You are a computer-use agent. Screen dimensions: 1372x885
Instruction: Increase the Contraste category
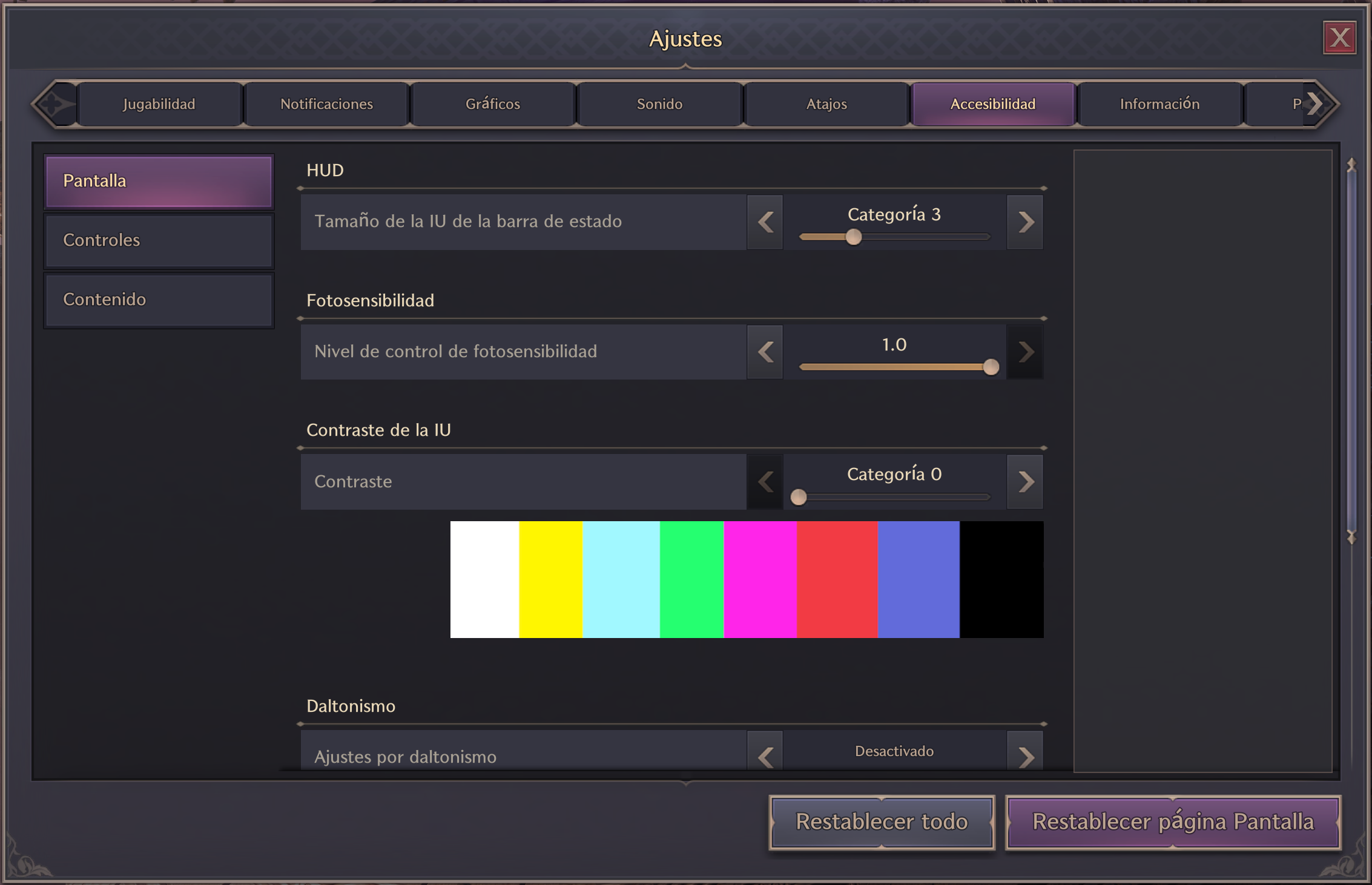(x=1025, y=482)
